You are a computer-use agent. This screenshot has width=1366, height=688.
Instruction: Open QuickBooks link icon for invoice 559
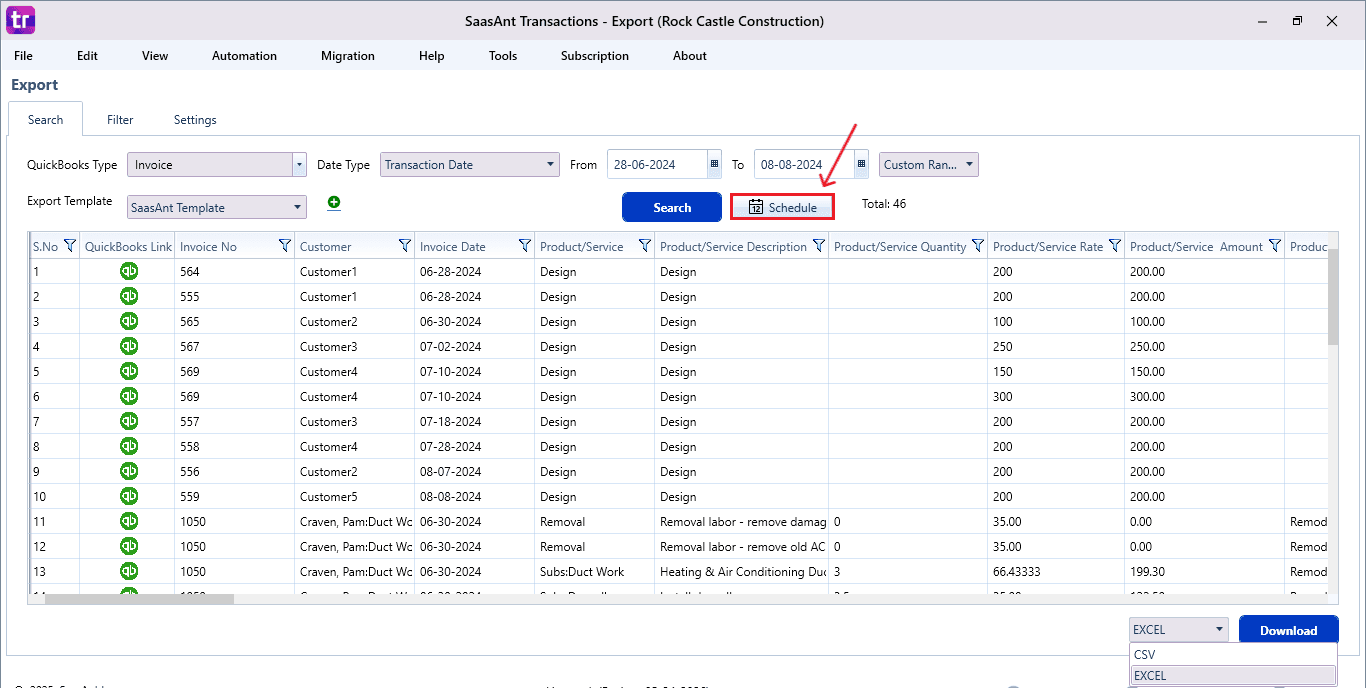coord(129,496)
